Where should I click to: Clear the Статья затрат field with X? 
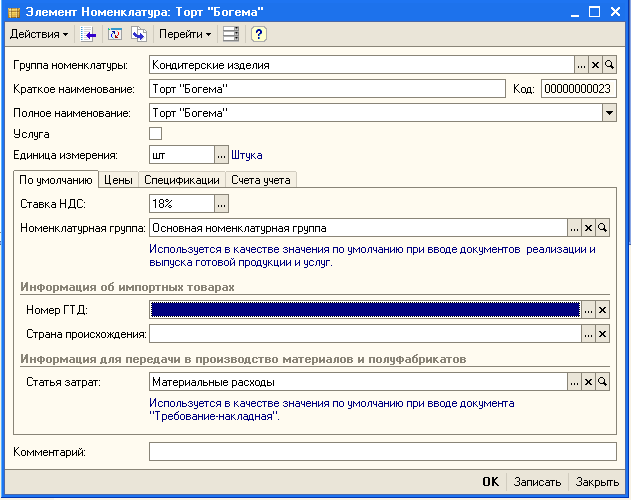[x=588, y=382]
